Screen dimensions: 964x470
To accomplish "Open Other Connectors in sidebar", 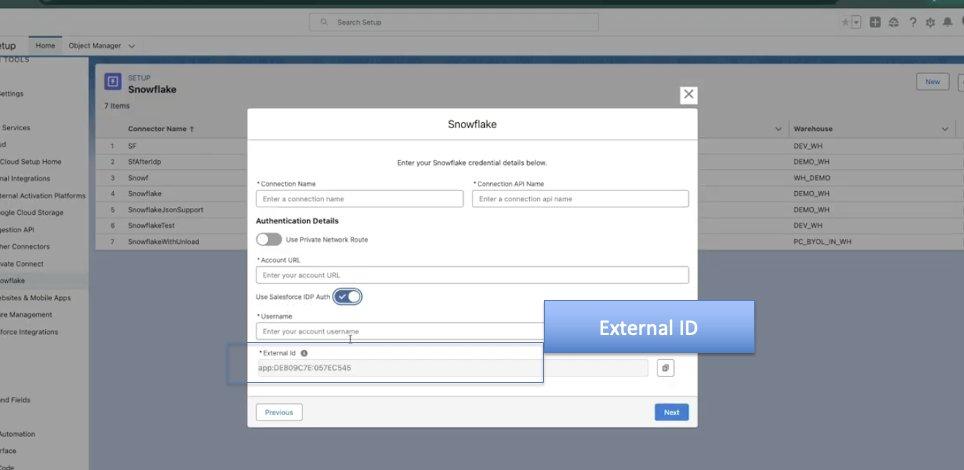I will pyautogui.click(x=25, y=247).
